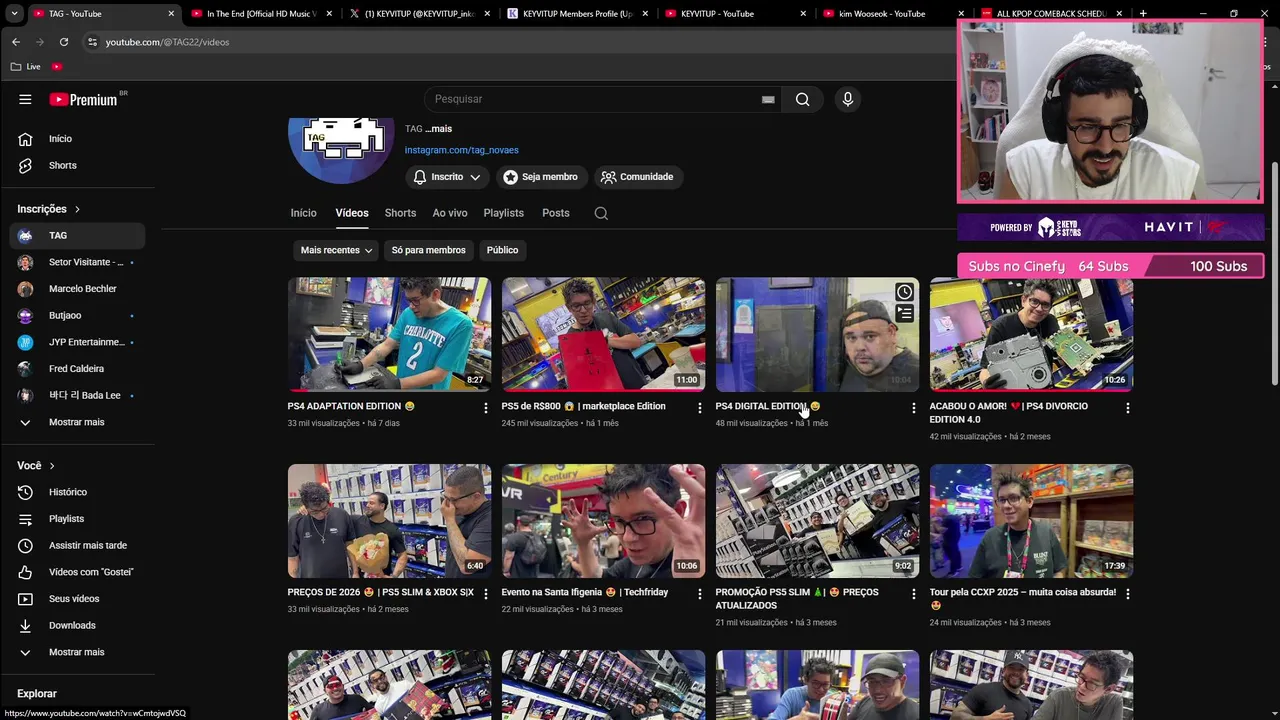
Task: Open instagram.com/tag_novaes link
Action: click(461, 150)
